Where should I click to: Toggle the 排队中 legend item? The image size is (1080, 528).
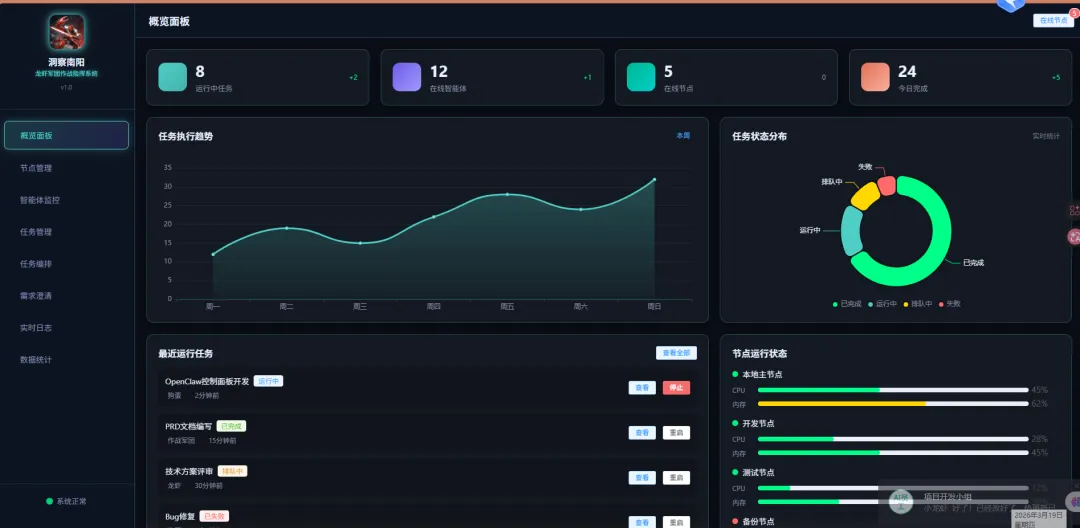(917, 304)
